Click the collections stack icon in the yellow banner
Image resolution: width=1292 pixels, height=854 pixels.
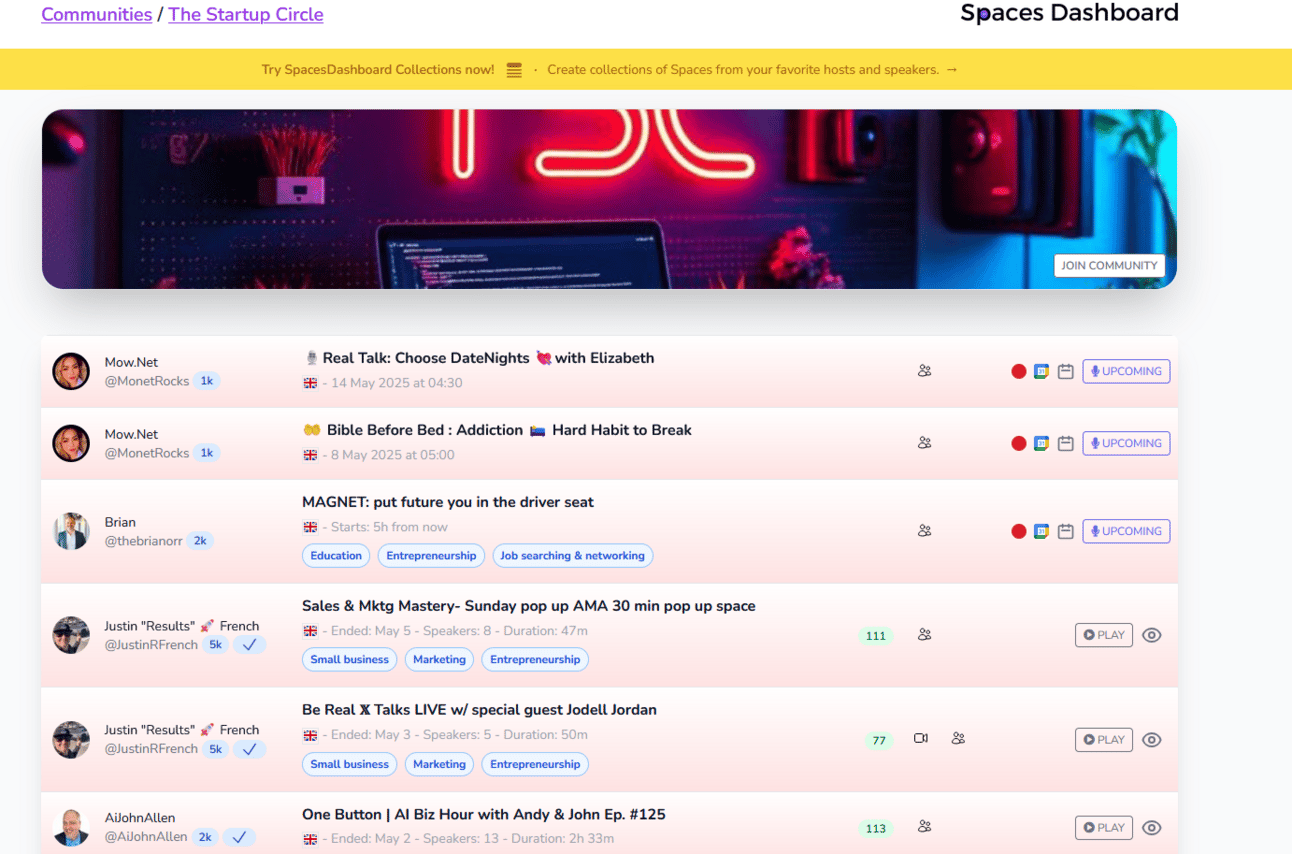pos(514,70)
